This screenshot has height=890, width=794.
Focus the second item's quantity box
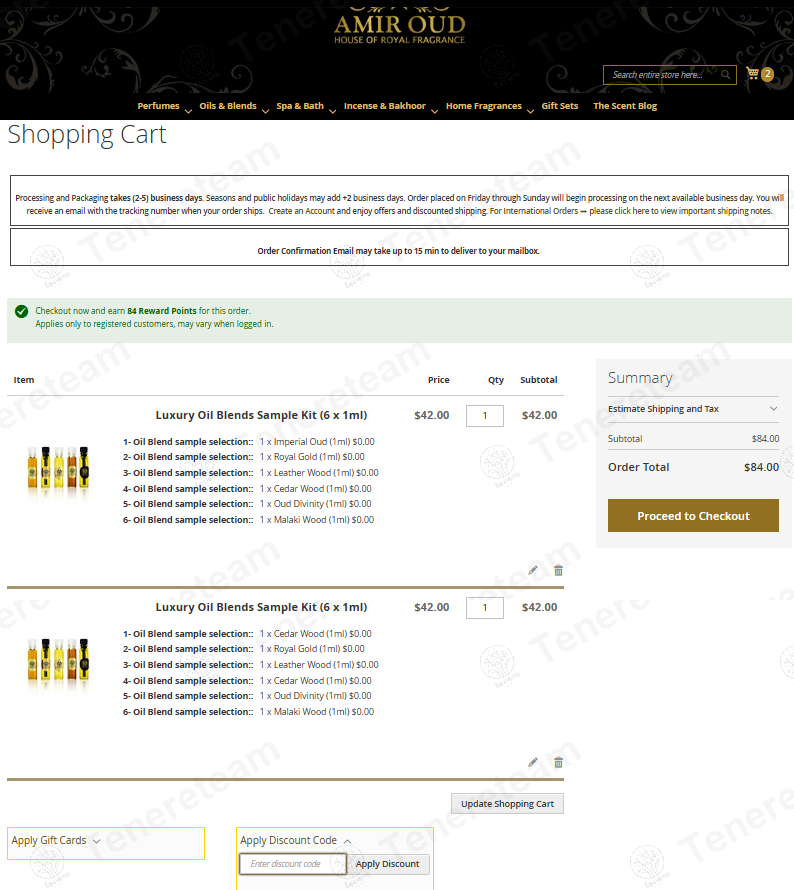pos(485,607)
